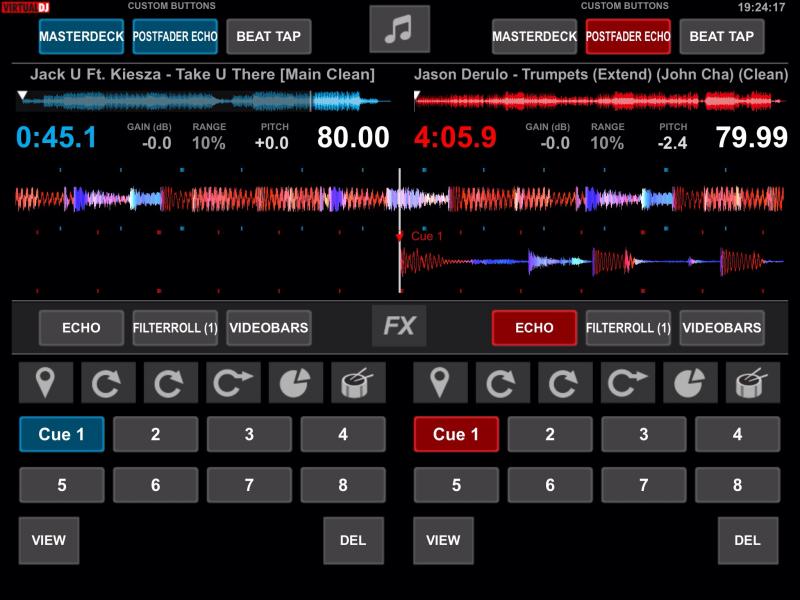Disable right deck ECHO effect
Screen dimensions: 800x600
click(x=534, y=328)
